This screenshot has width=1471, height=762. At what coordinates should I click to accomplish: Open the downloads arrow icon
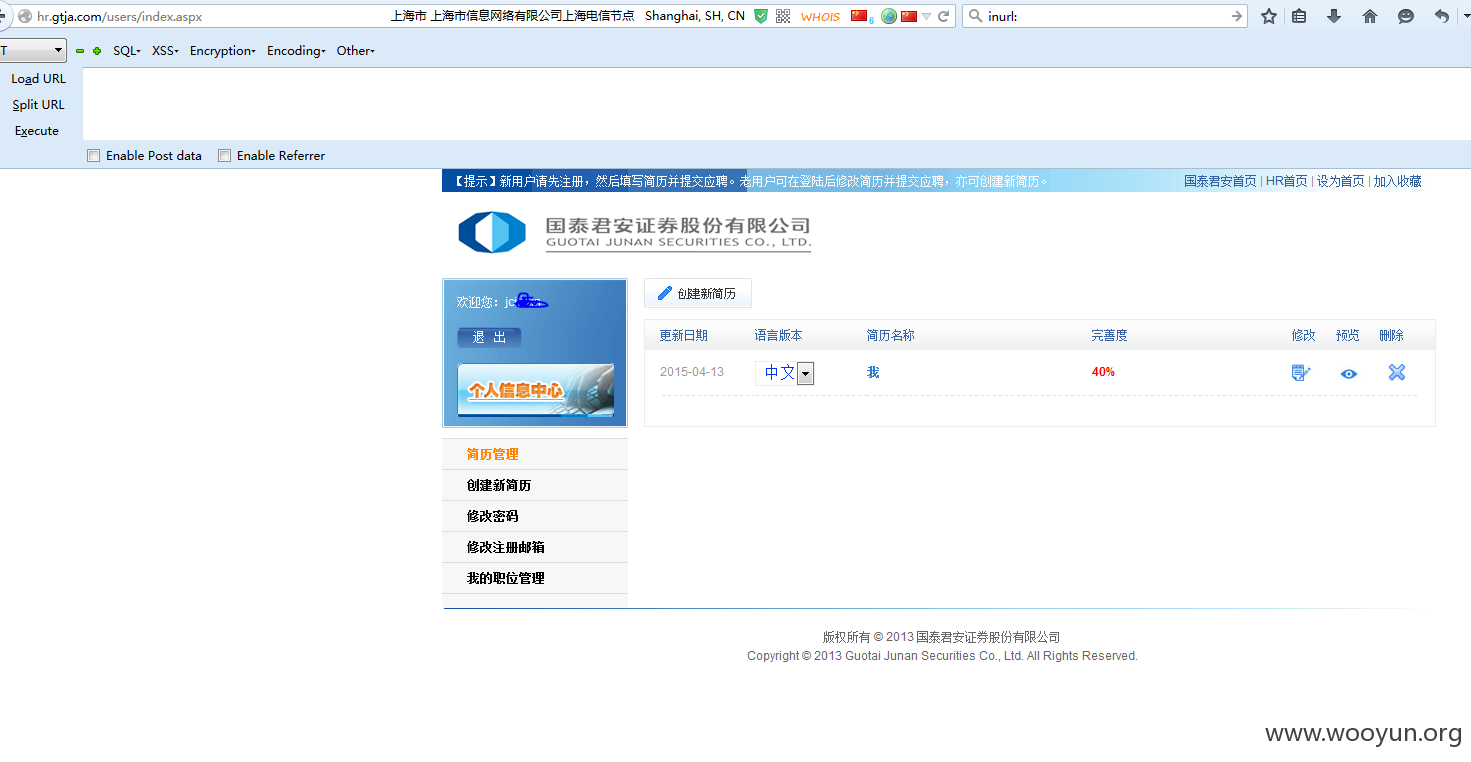[x=1334, y=16]
